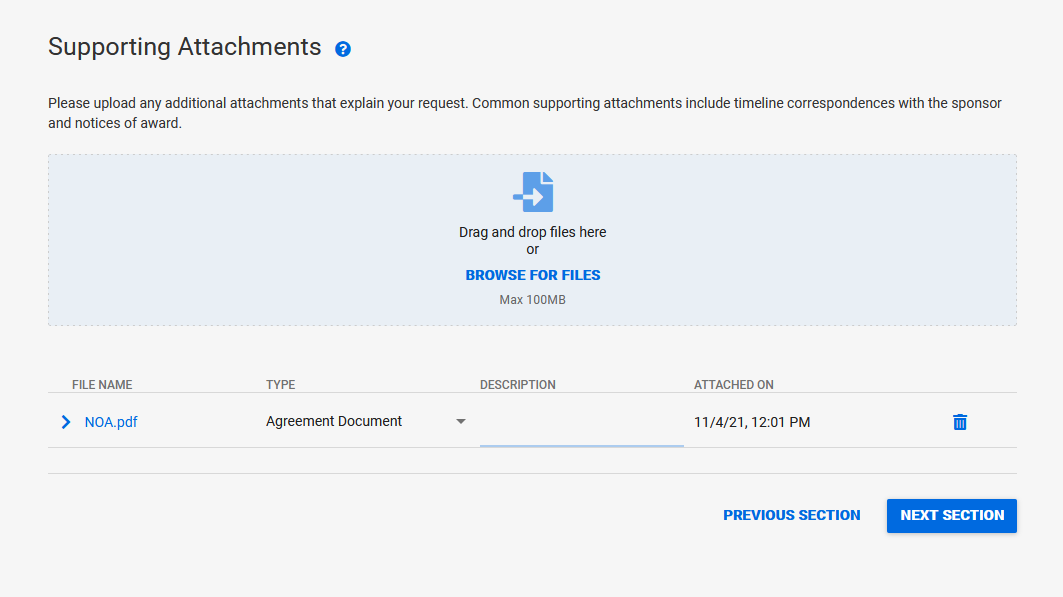The image size is (1063, 597).
Task: Open NOA.pdf attachment link
Action: tap(110, 422)
